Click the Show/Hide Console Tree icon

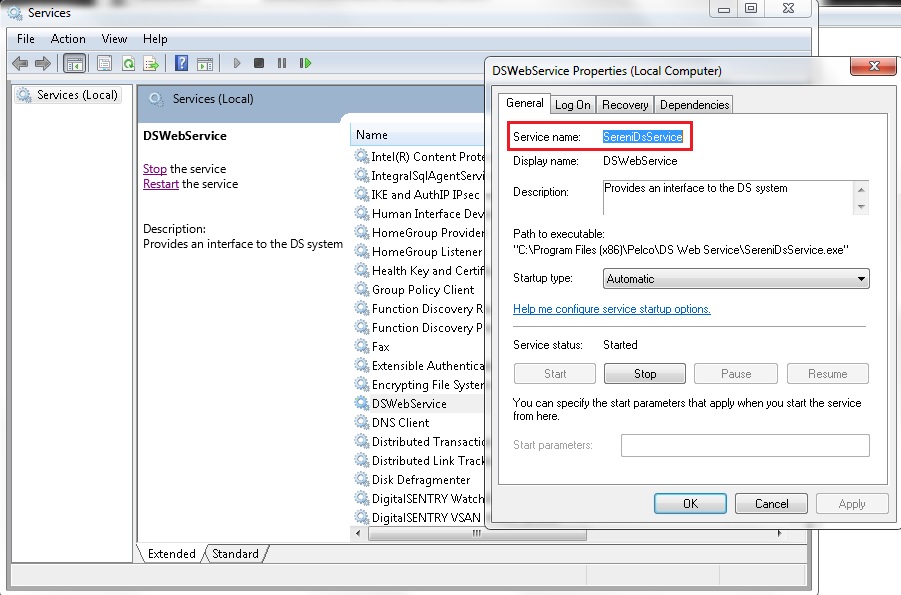pyautogui.click(x=74, y=63)
